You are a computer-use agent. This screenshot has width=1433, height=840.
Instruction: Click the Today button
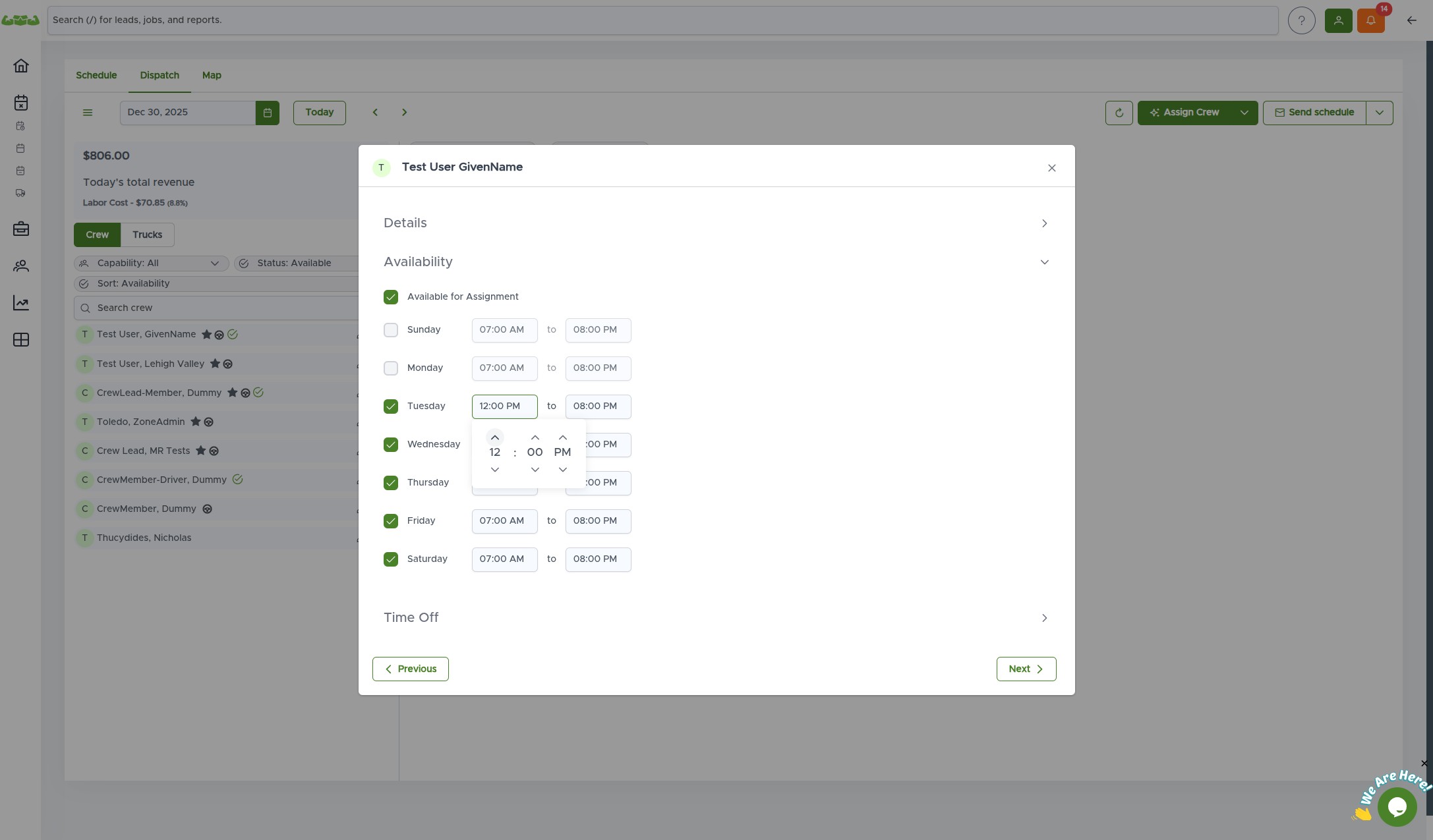point(320,113)
